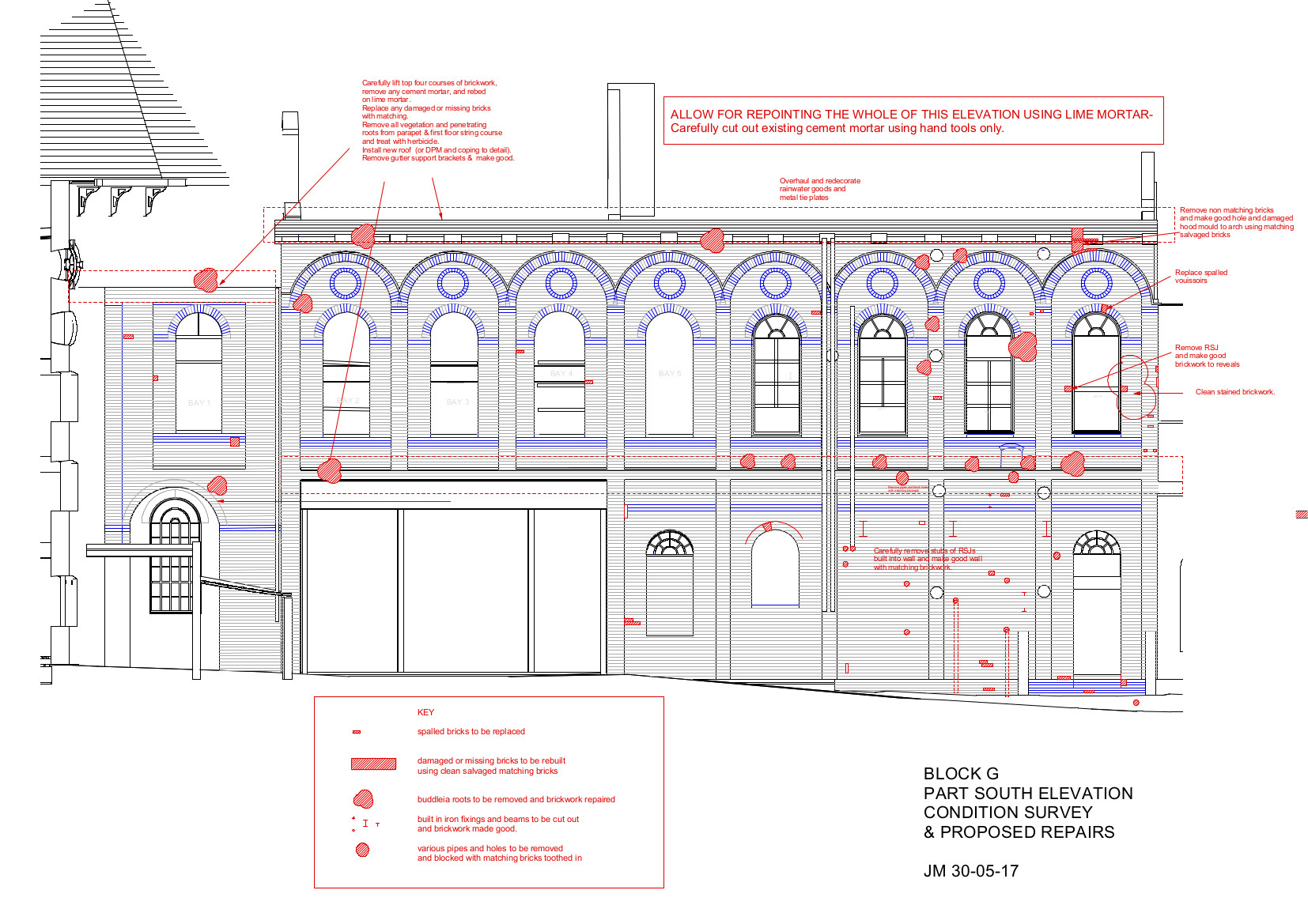Screen dimensions: 1308x924
Task: Select the JM 30-05-17 date stamp
Action: [970, 871]
